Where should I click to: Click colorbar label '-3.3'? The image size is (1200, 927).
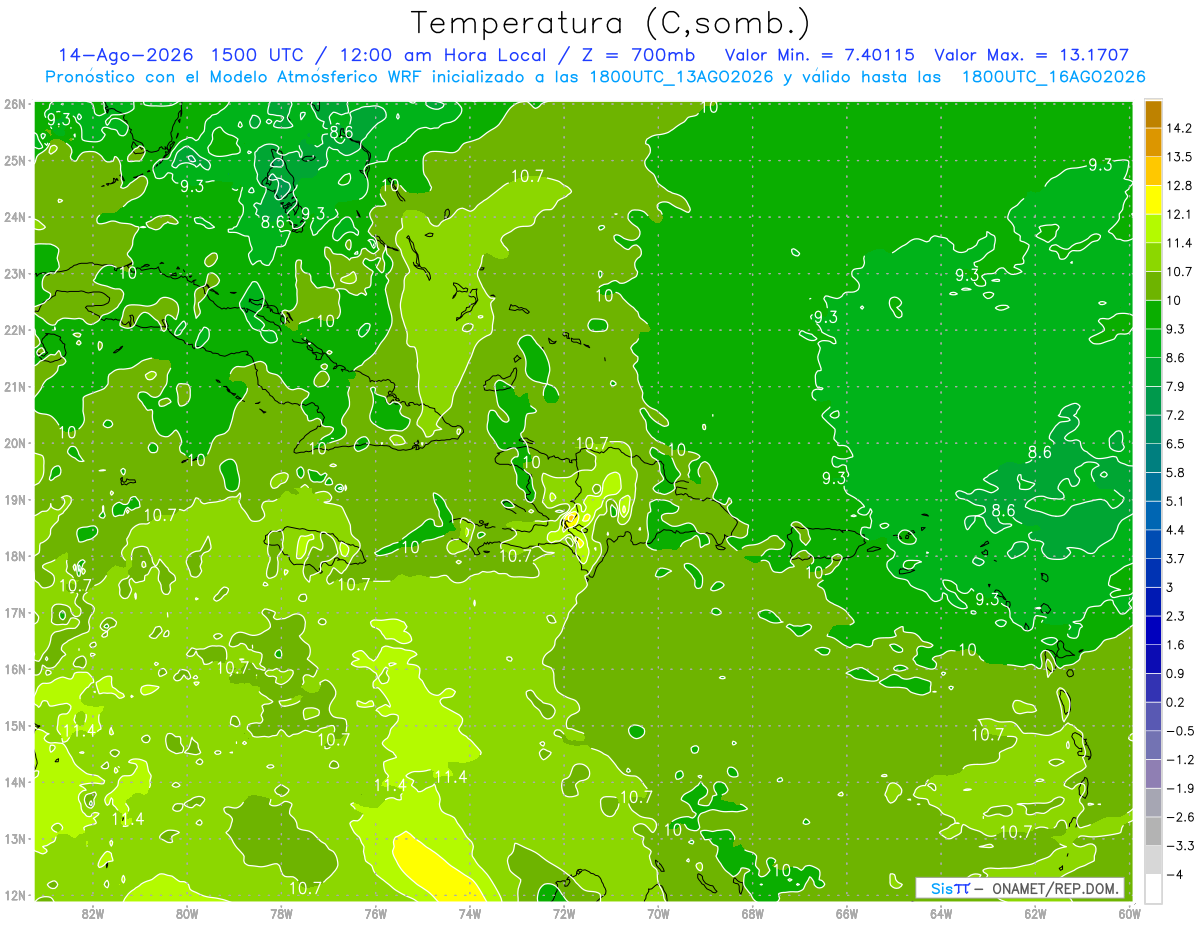[x=1178, y=845]
